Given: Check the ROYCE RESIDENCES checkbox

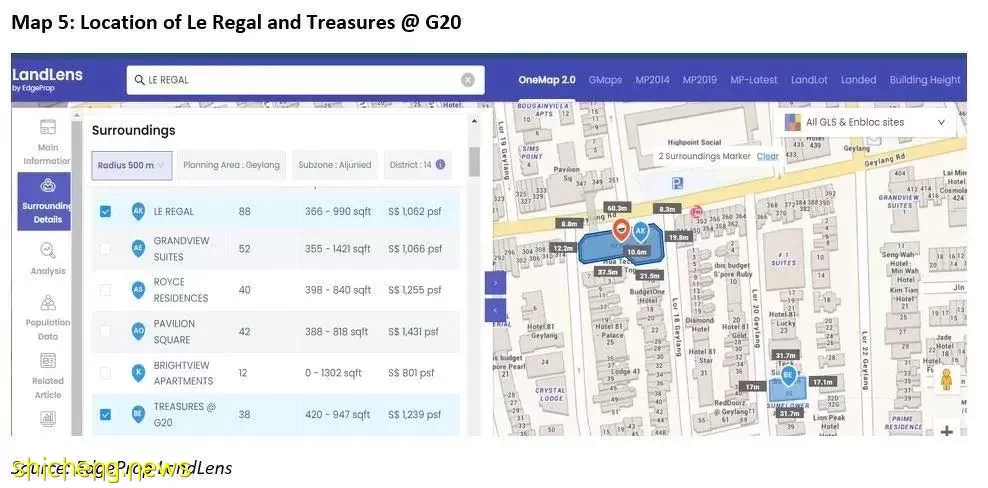Looking at the screenshot, I should tap(105, 290).
